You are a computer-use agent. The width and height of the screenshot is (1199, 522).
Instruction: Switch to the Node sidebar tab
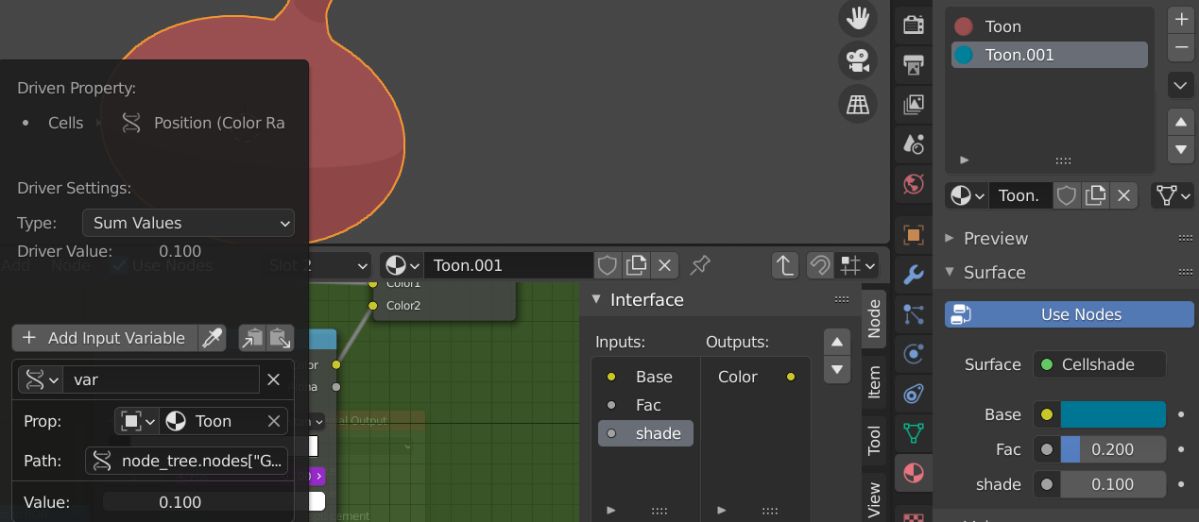click(x=874, y=319)
